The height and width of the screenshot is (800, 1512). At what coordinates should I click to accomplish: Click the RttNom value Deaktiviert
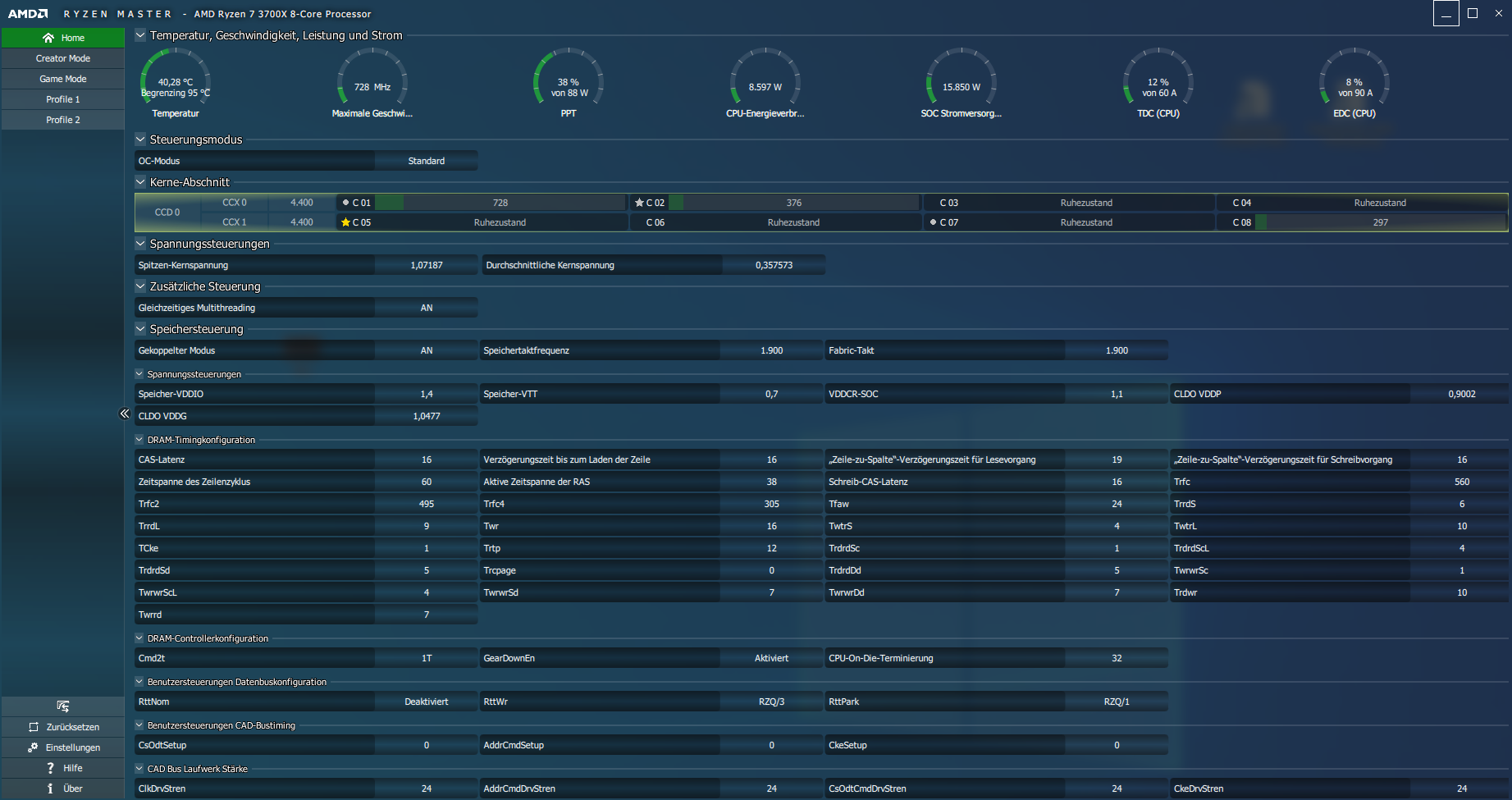coord(427,702)
